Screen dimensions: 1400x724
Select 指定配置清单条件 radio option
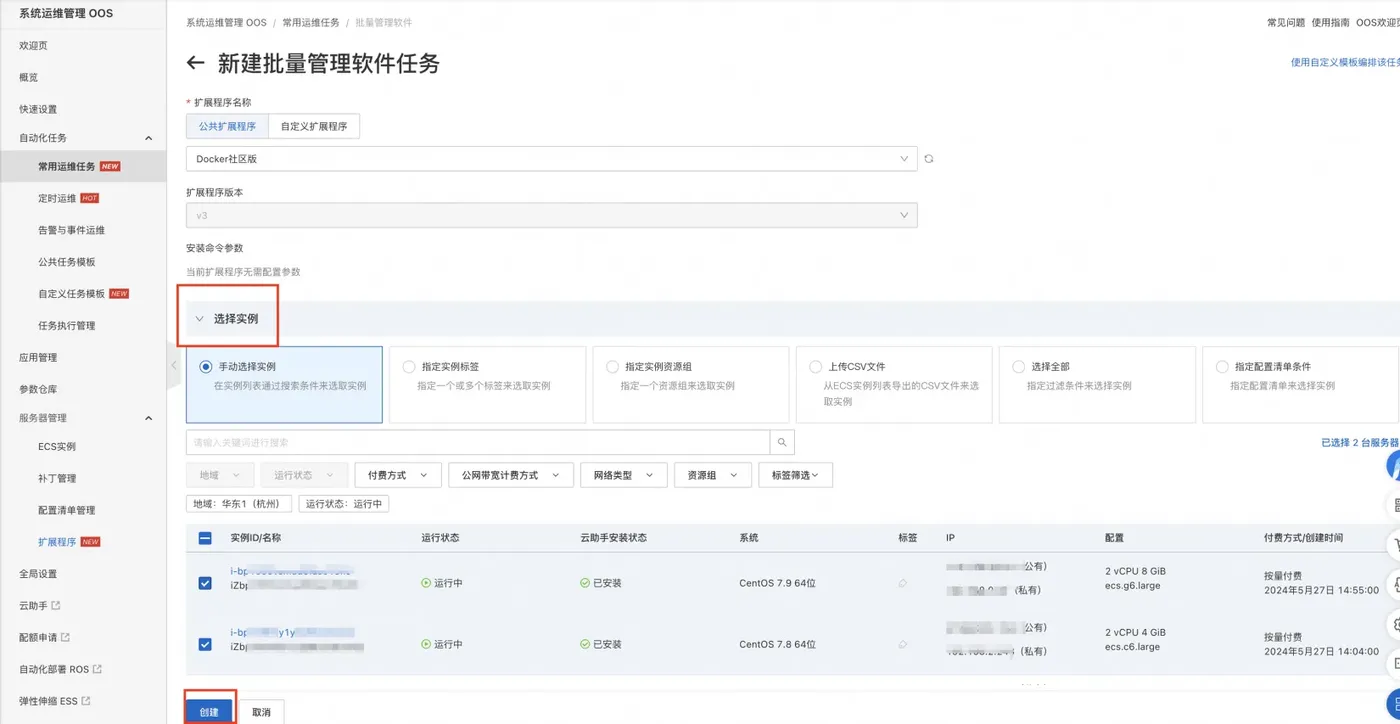tap(1222, 367)
